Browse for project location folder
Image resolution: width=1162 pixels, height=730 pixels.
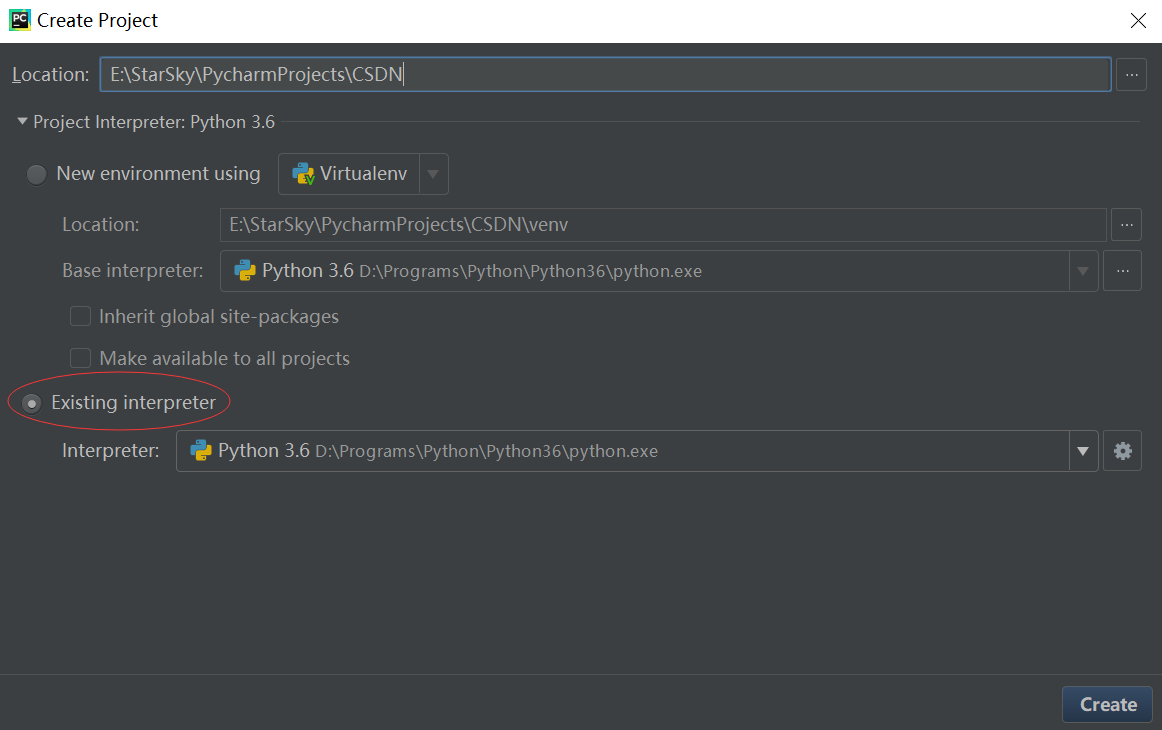click(x=1131, y=75)
